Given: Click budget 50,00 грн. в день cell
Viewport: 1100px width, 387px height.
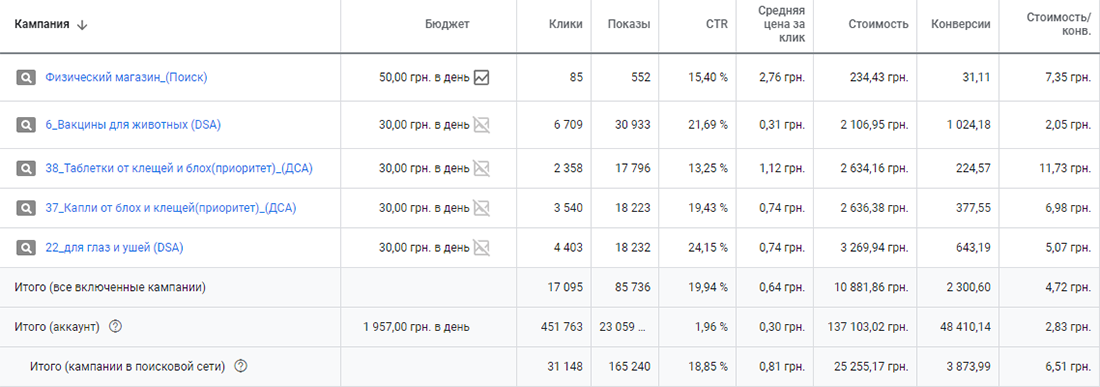Looking at the screenshot, I should [424, 78].
